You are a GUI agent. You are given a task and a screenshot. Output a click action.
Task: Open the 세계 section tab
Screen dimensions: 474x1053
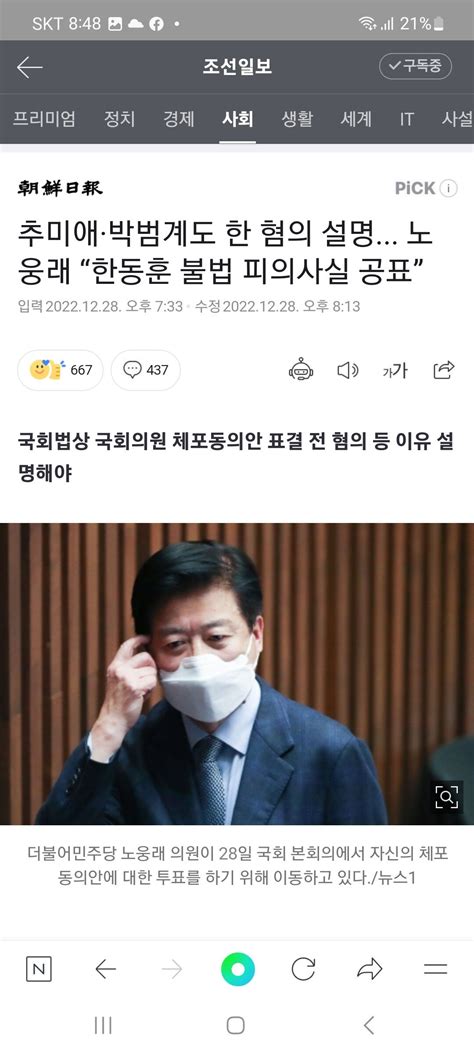click(356, 119)
